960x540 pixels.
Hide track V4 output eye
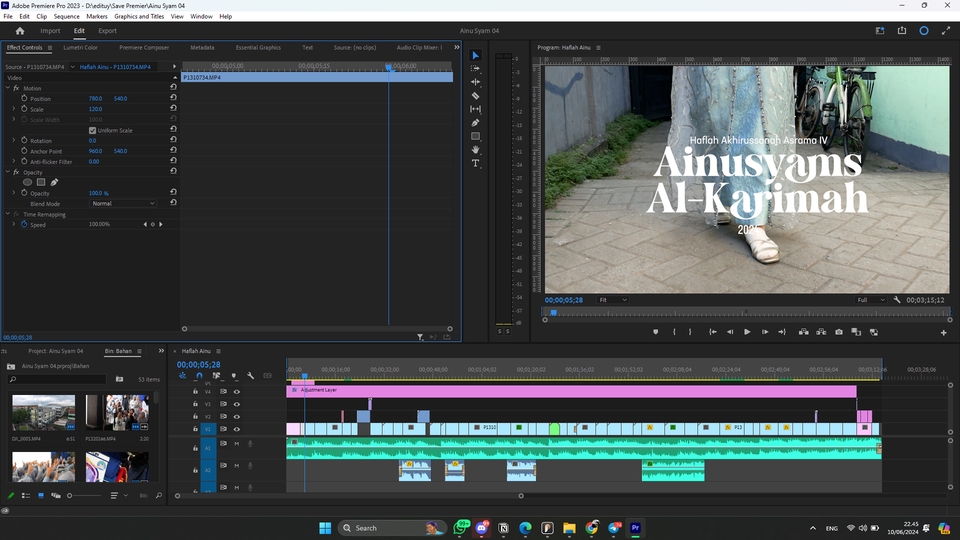click(x=236, y=392)
